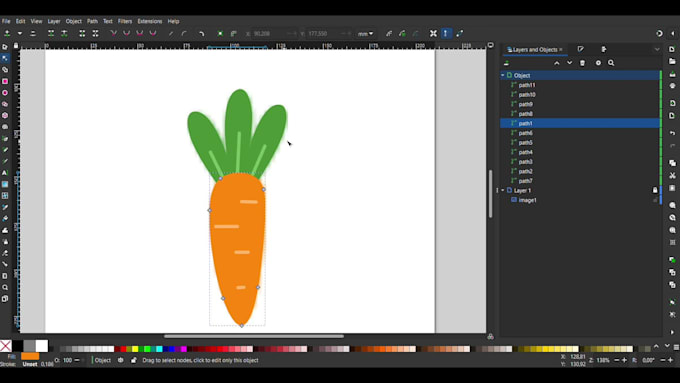680x383 pixels.
Task: Pick the cyan palette swatch
Action: coord(160,349)
